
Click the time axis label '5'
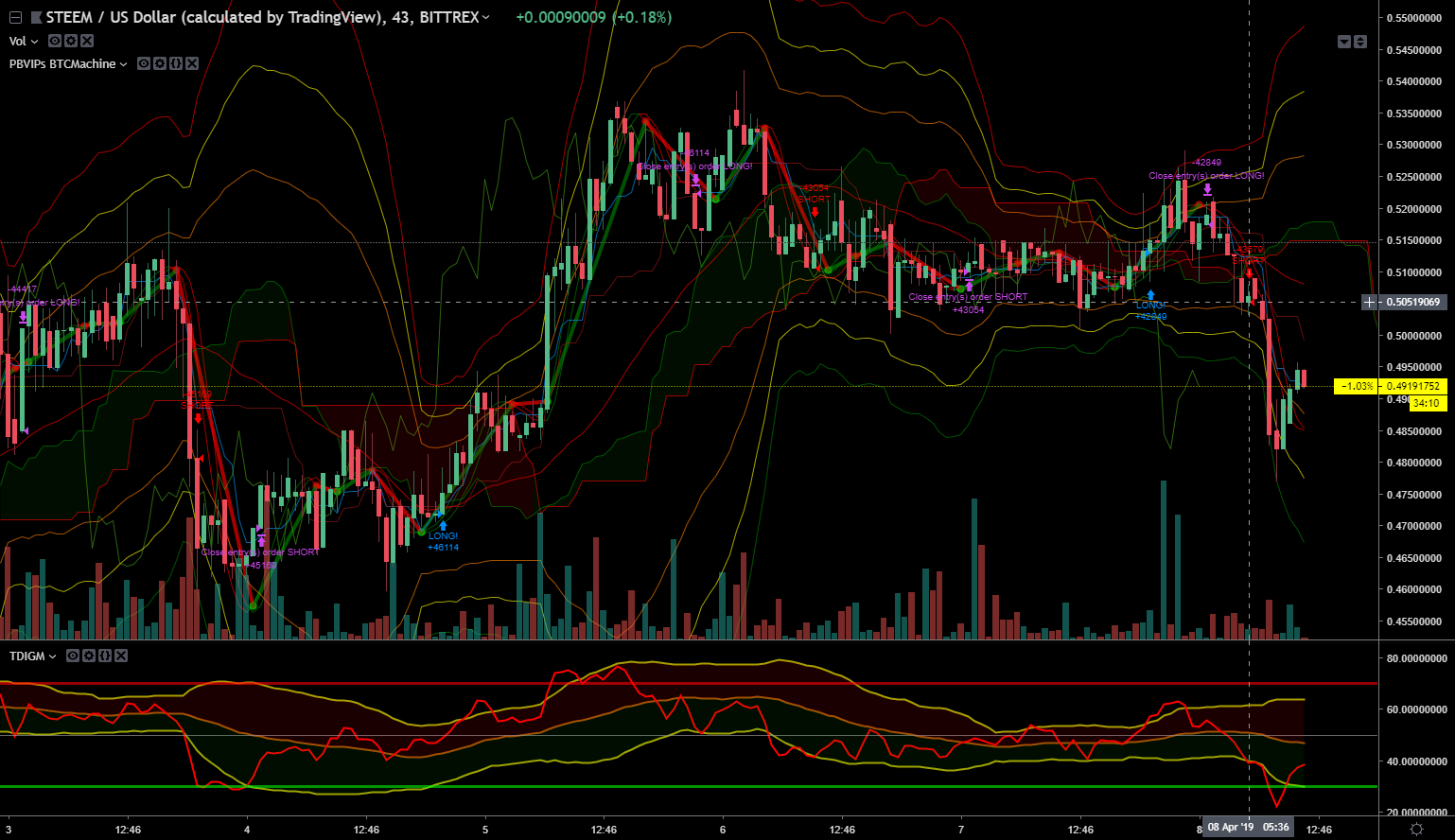(484, 830)
